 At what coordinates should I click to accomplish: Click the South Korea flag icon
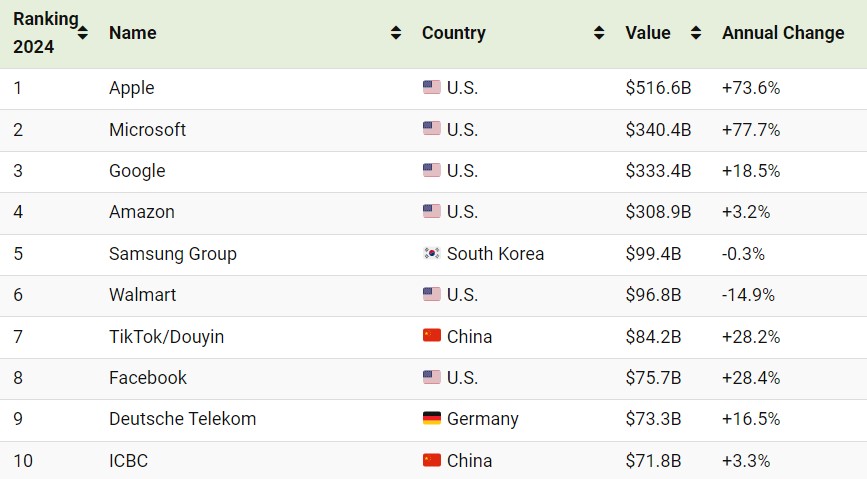tap(431, 253)
